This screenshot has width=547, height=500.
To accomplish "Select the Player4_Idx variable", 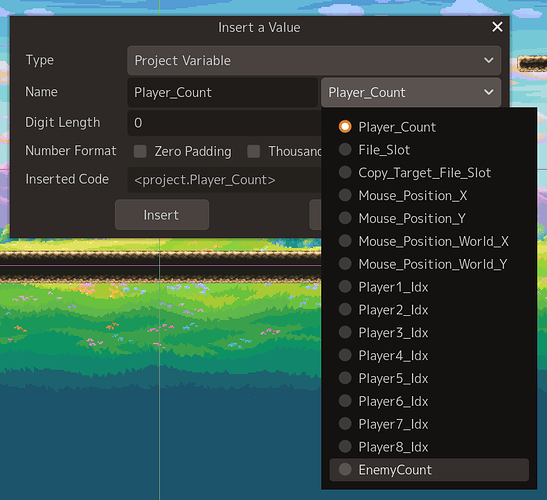I will [429, 356].
